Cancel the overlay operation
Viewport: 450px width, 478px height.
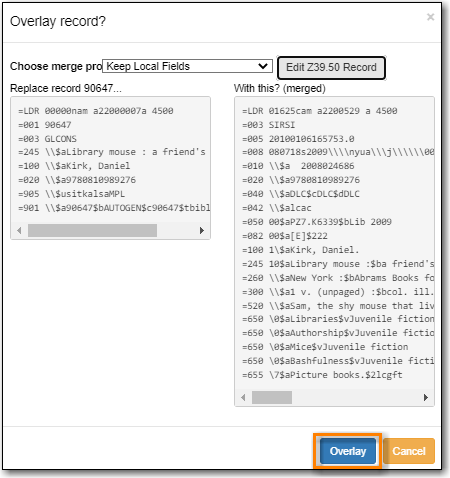409,451
